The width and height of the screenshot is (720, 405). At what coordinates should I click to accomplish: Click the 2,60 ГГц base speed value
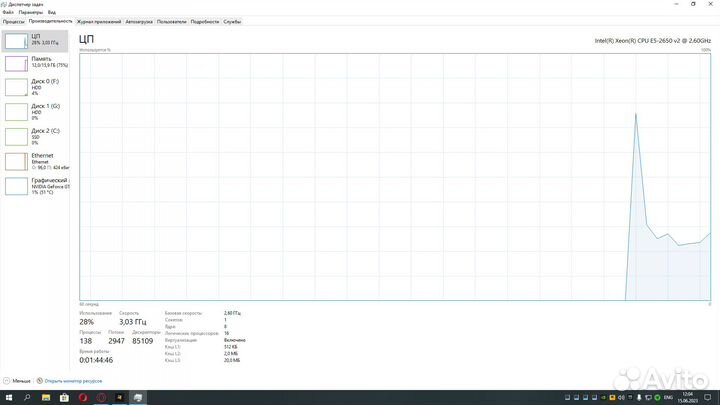232,313
